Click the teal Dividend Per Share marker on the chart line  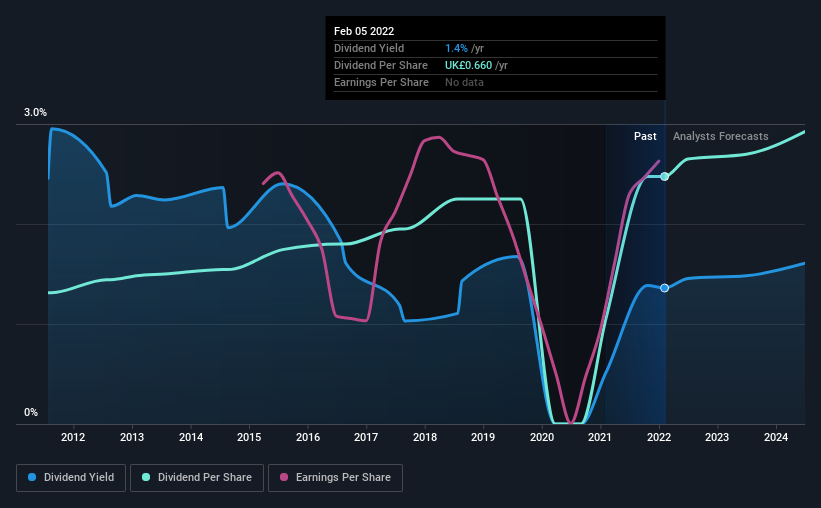pos(664,176)
